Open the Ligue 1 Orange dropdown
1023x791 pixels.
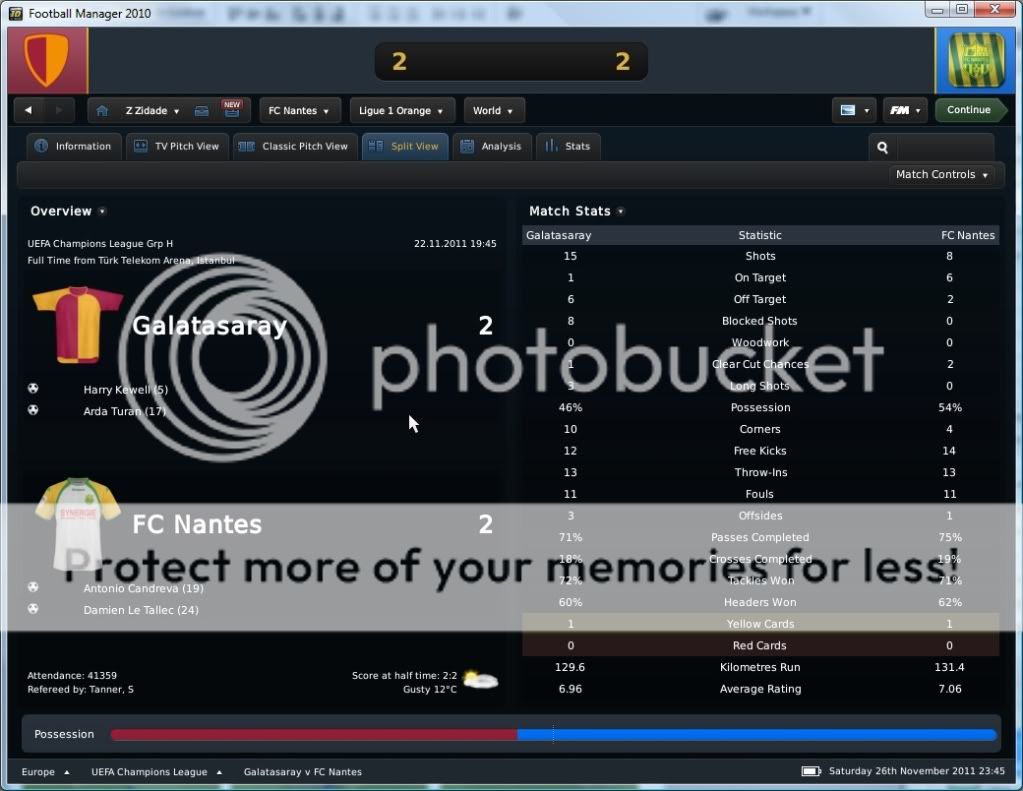pos(402,111)
